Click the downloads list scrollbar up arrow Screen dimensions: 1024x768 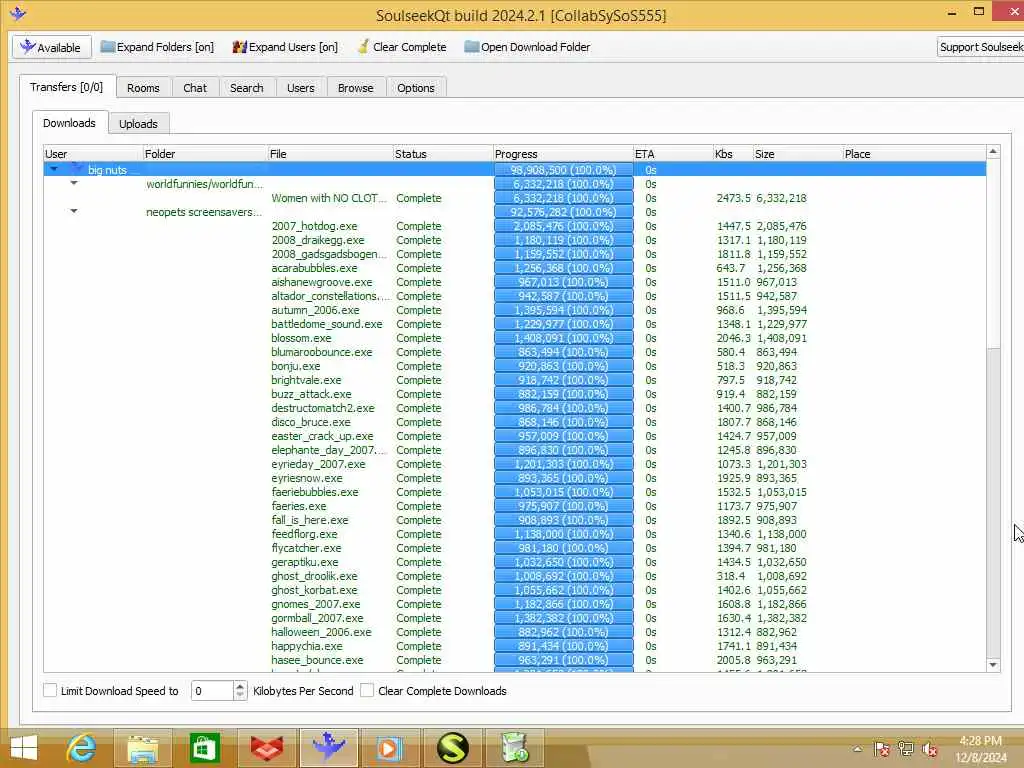pos(993,152)
